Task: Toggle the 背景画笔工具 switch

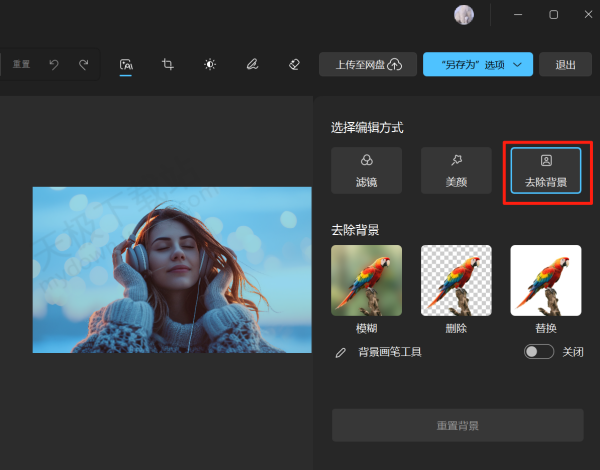Action: [539, 352]
